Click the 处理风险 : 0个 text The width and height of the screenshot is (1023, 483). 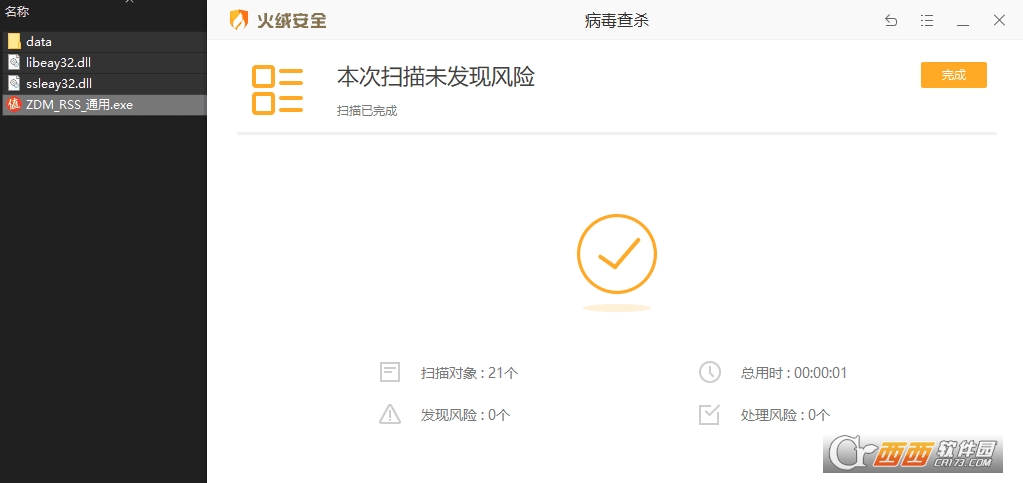tap(786, 414)
